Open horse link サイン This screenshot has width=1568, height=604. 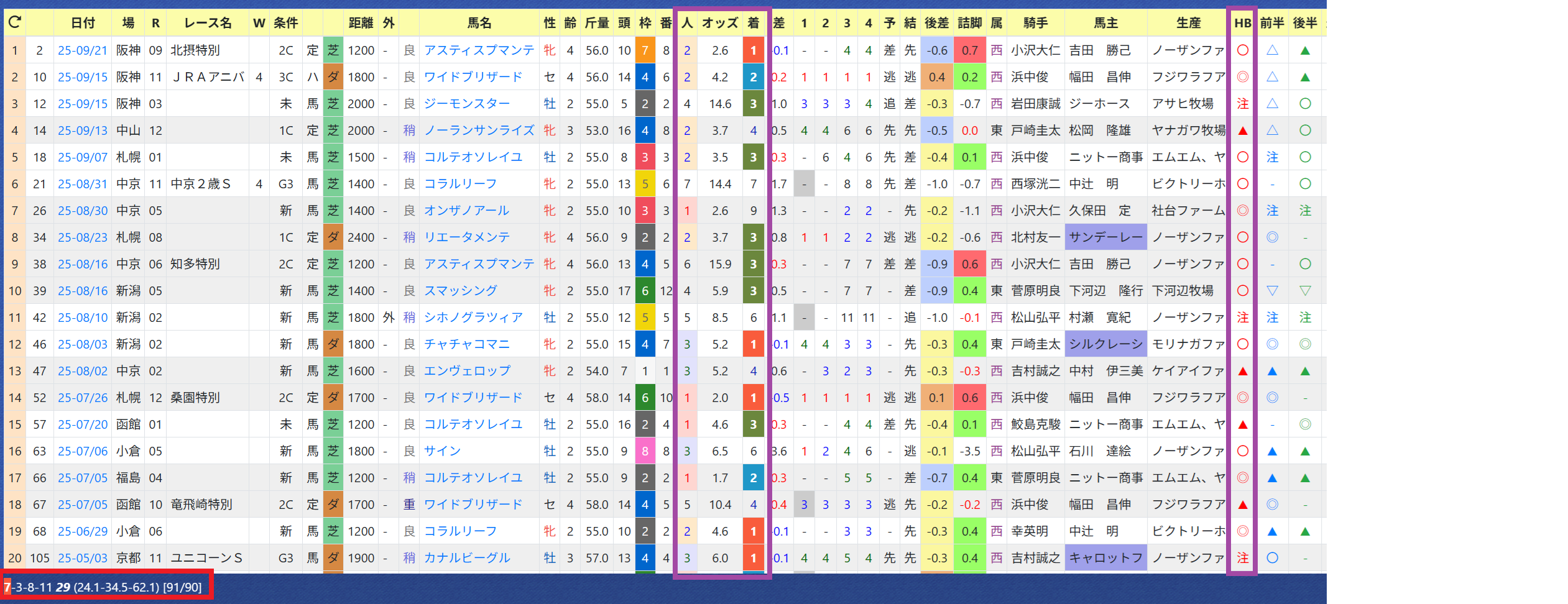(x=443, y=451)
